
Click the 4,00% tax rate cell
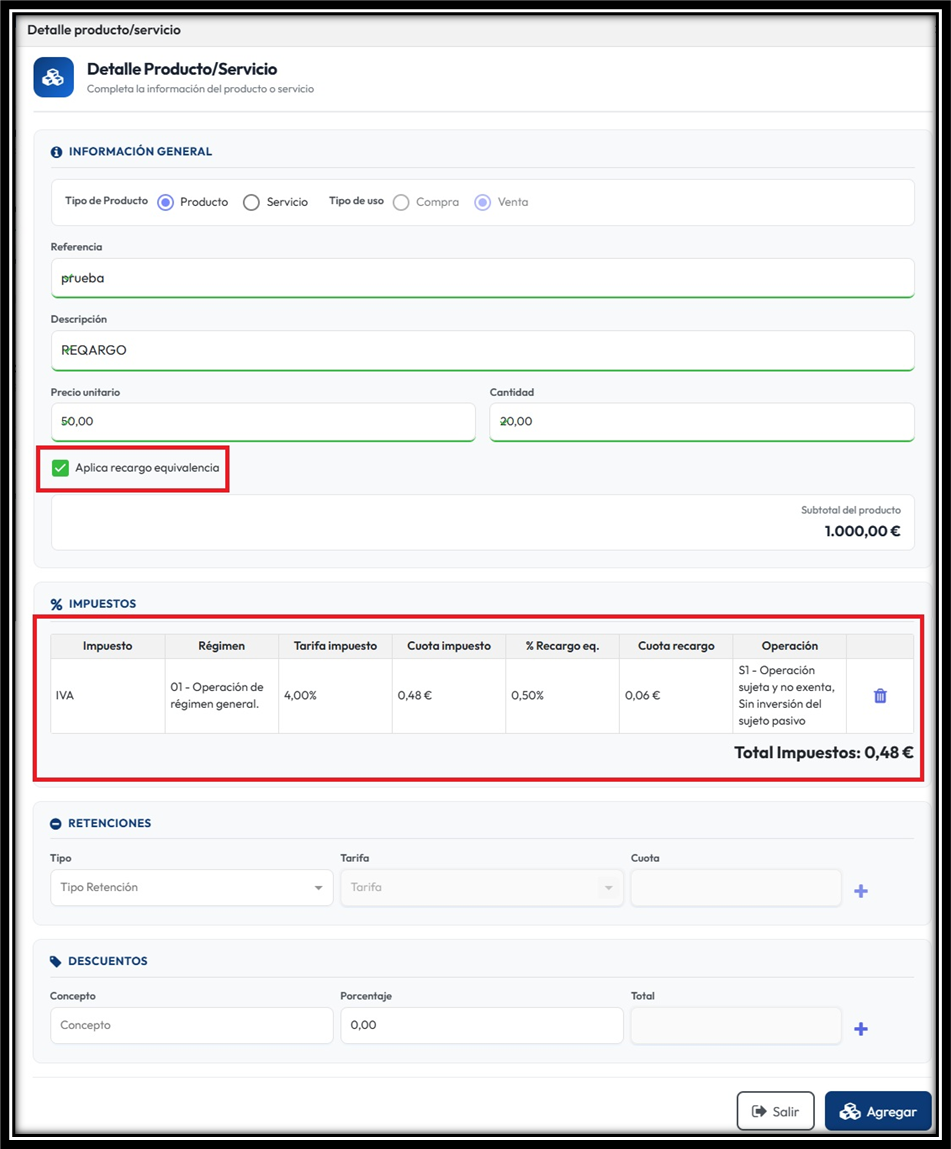pos(335,695)
